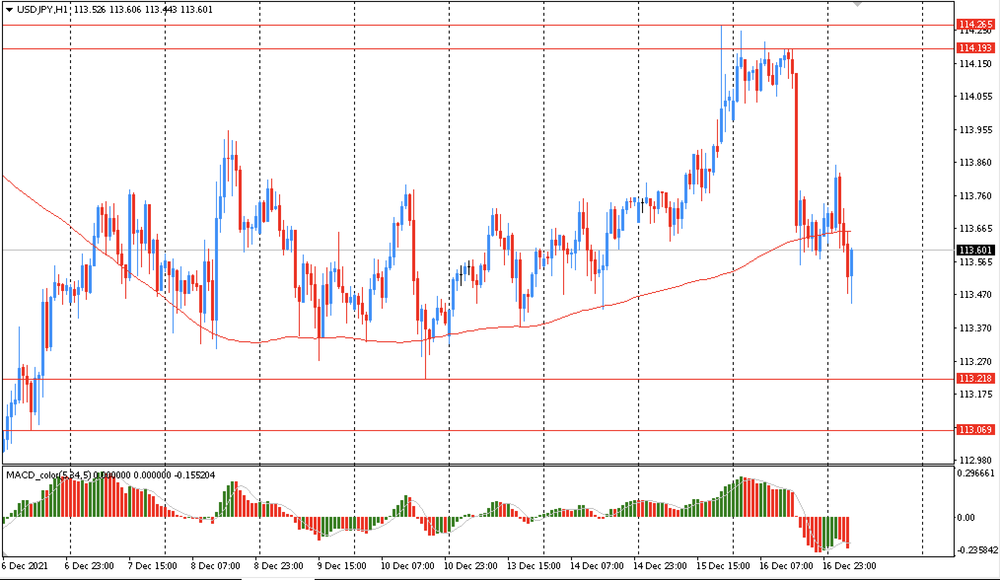Click the current price tag 113.601
The height and width of the screenshot is (580, 1000).
tap(975, 250)
